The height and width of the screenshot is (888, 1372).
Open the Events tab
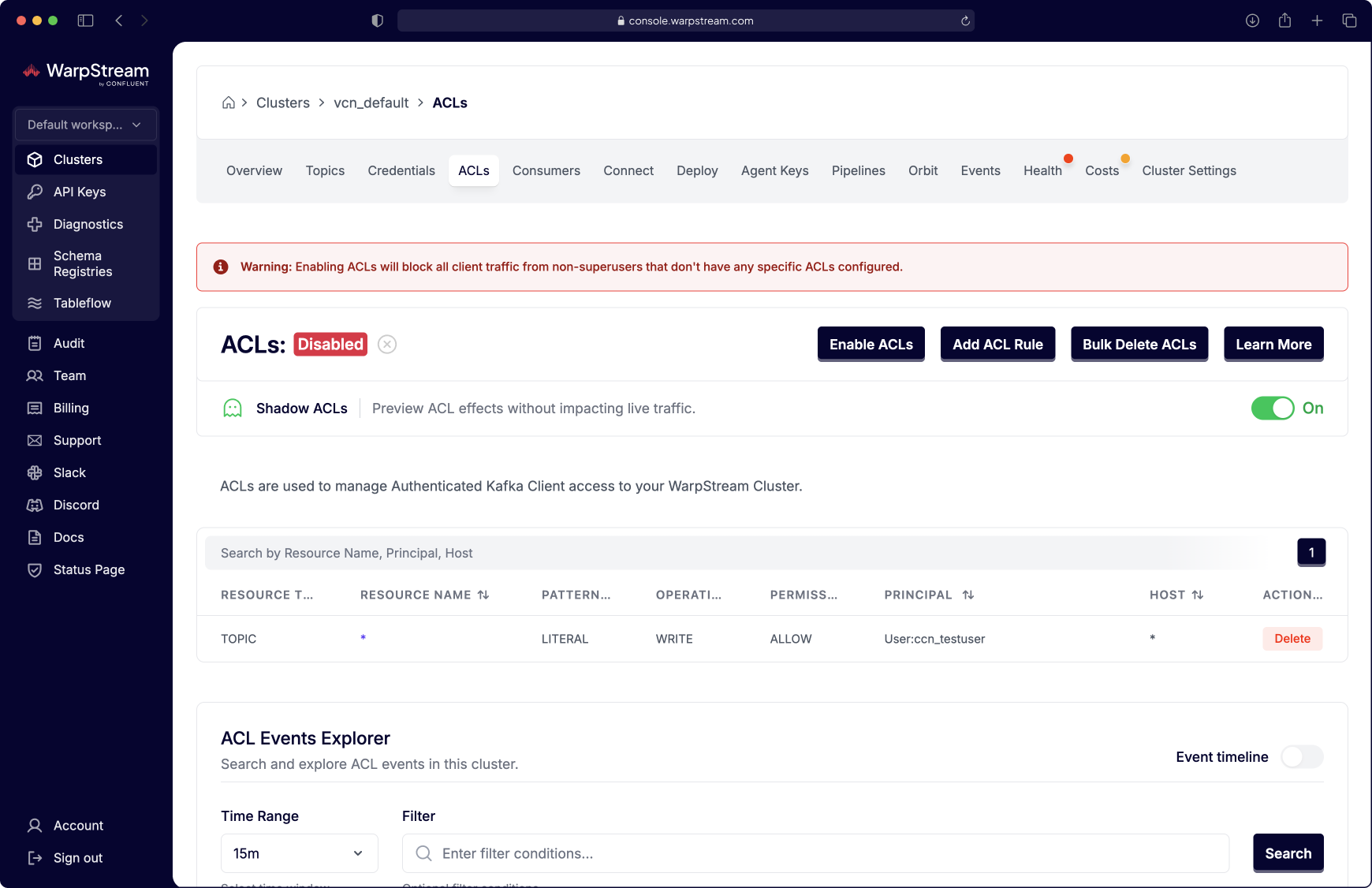click(x=981, y=170)
